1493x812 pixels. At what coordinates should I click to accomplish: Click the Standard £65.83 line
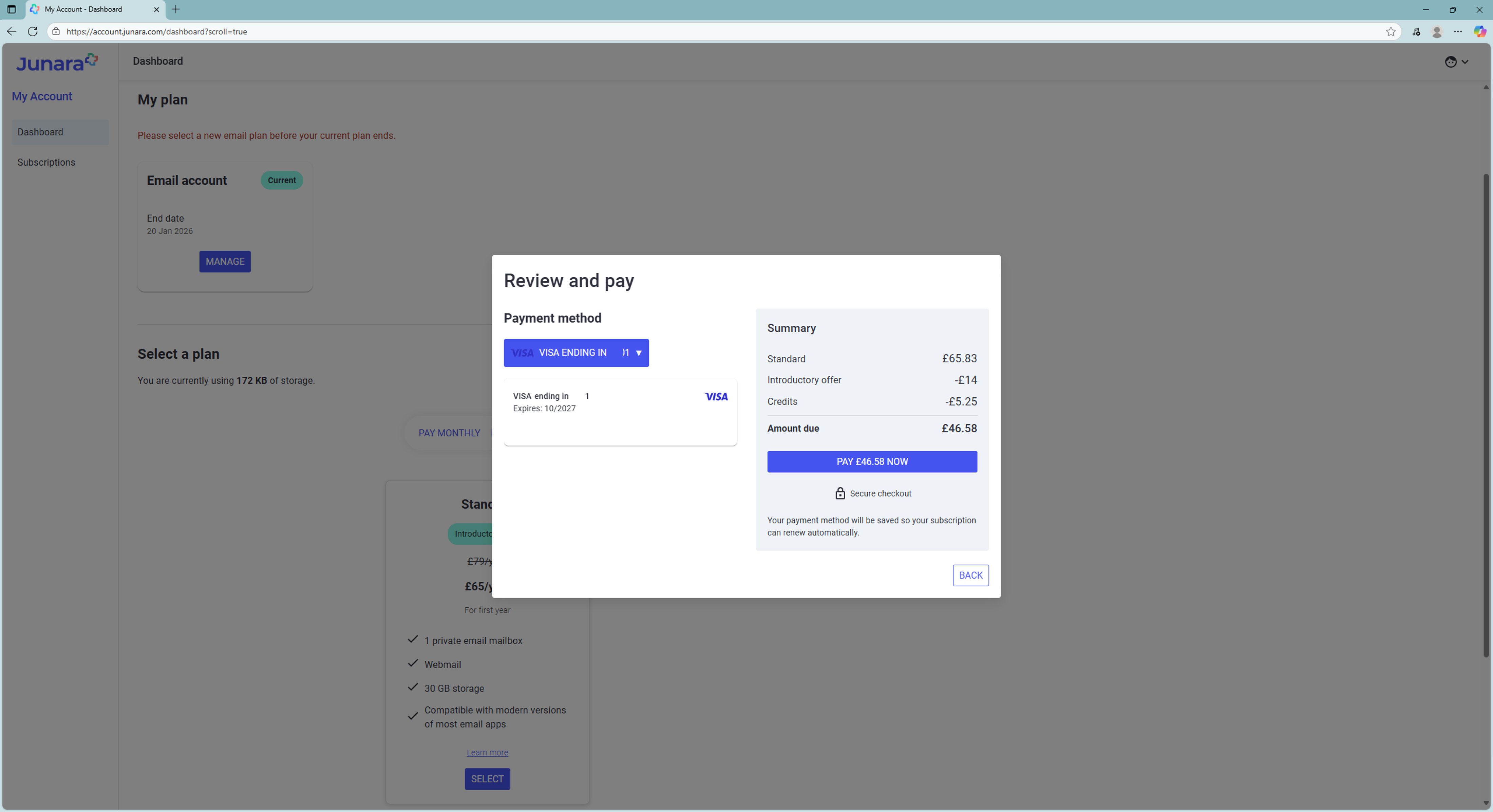[x=872, y=359]
